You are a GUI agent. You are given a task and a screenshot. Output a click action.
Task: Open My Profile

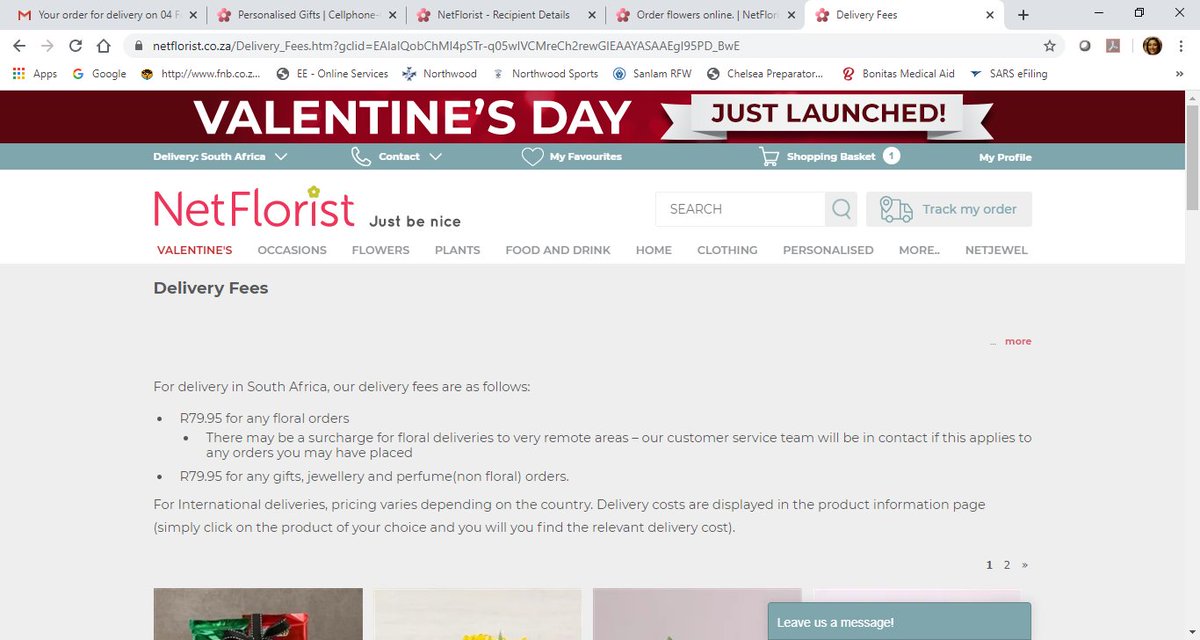pos(1005,157)
